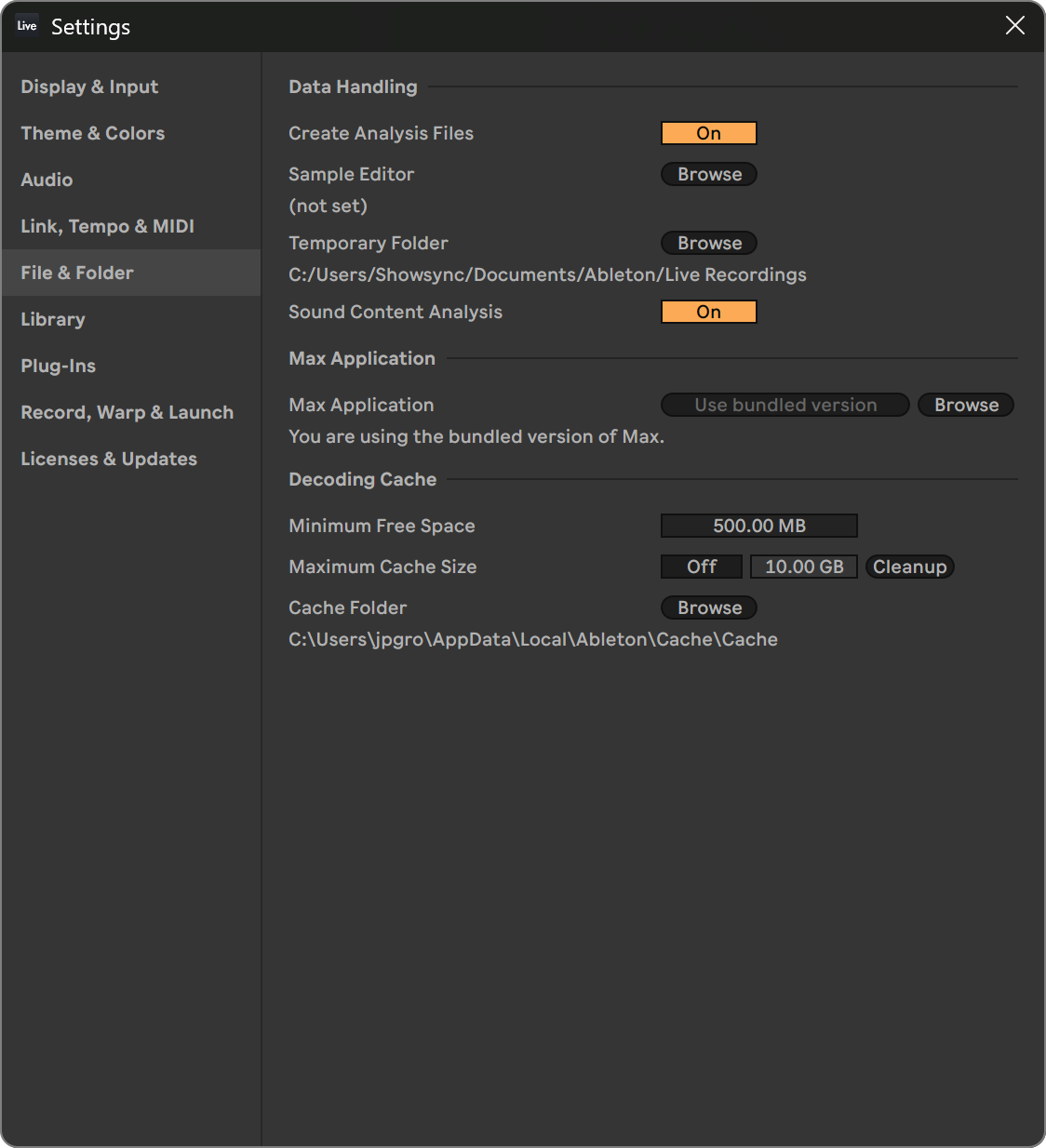Edit the Minimum Free Space value
Screen dimensions: 1046x1148
[x=758, y=526]
